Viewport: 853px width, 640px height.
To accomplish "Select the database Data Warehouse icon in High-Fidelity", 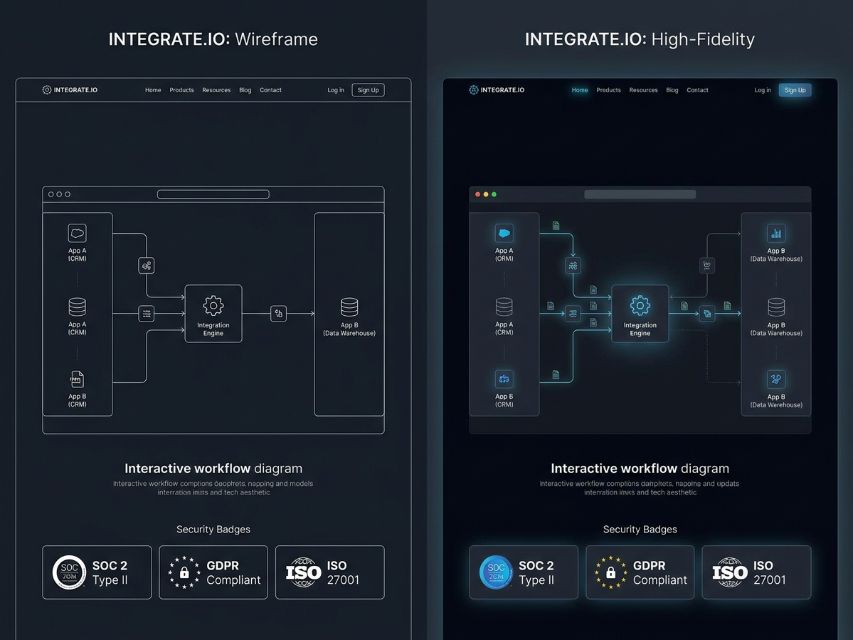I will pyautogui.click(x=776, y=307).
